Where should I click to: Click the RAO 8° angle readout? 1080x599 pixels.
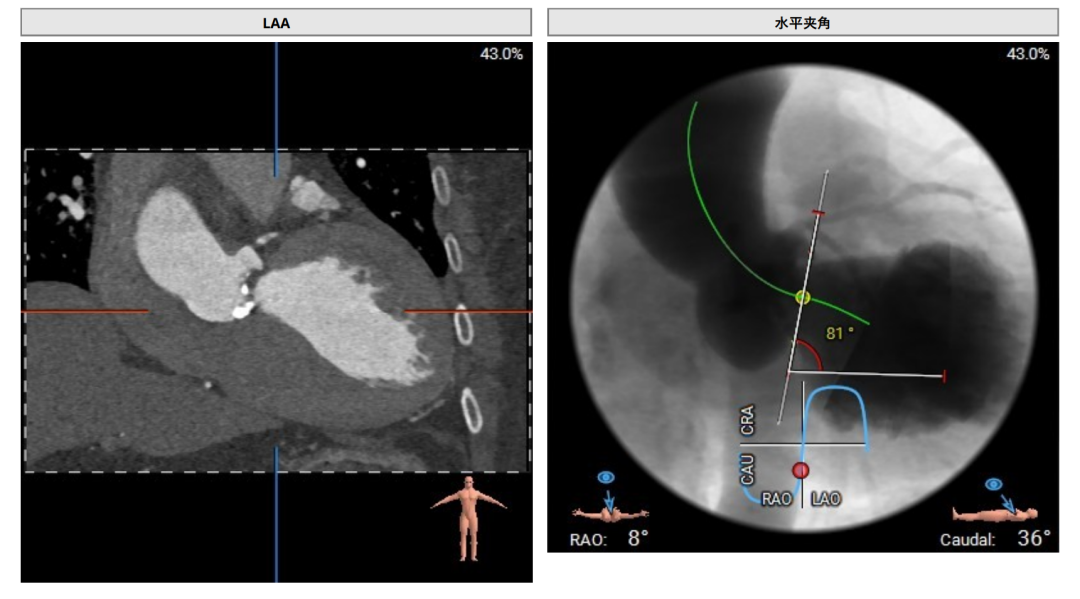coord(609,538)
